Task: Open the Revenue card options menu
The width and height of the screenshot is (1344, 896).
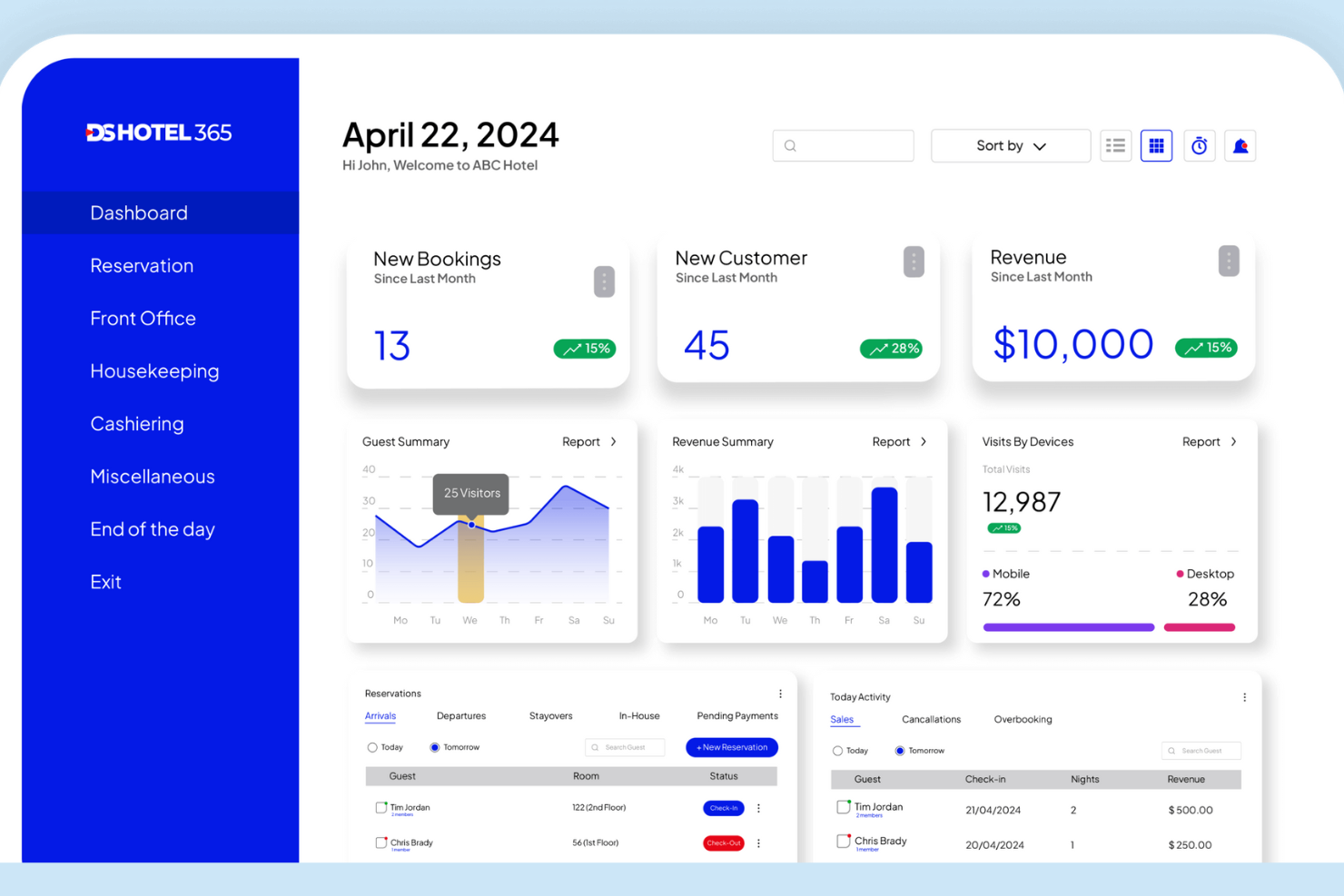Action: coord(1229,261)
